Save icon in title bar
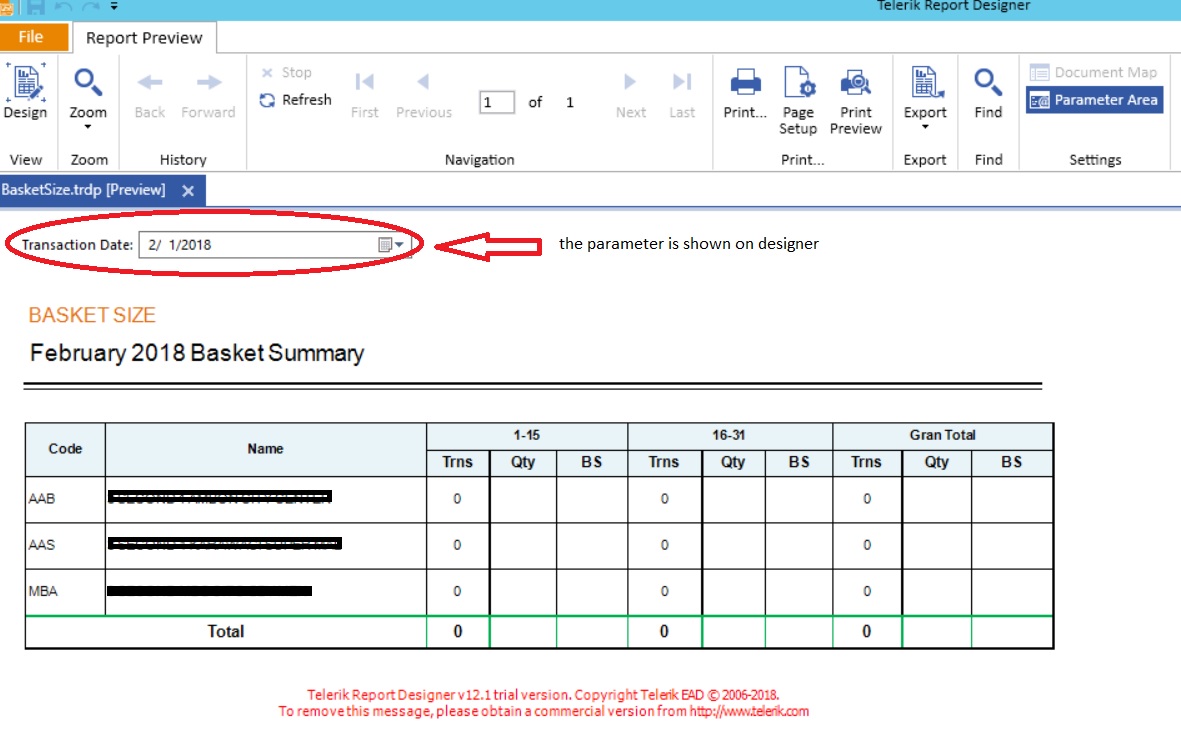Viewport: 1181px width, 731px height. click(x=35, y=7)
